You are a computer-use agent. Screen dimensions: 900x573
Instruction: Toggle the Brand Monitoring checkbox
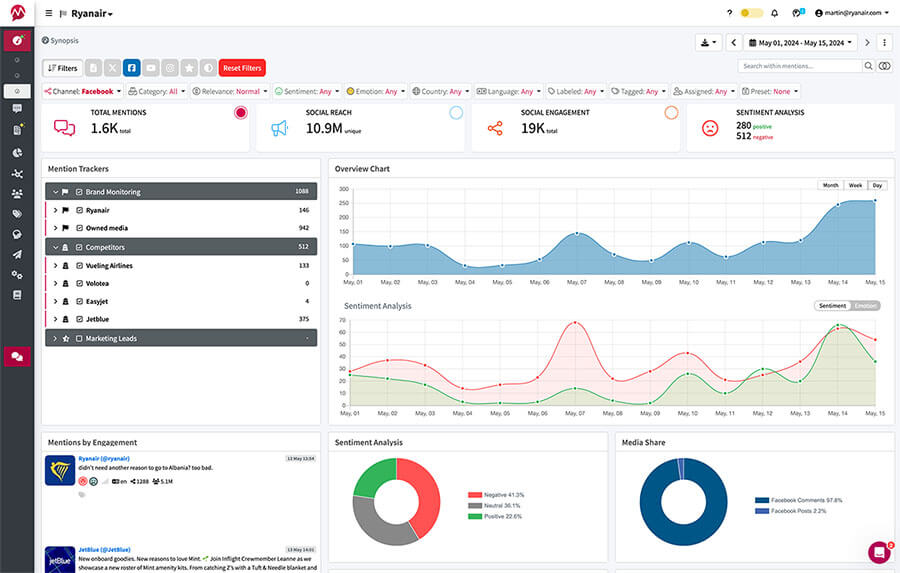(x=79, y=192)
